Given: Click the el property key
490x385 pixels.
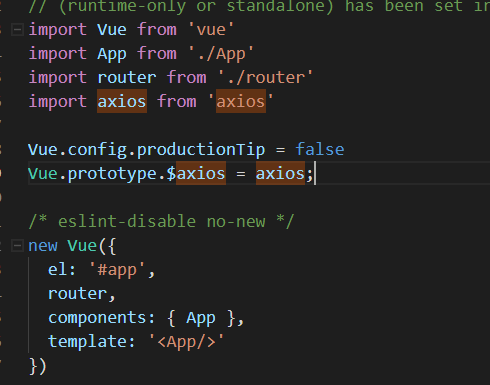Looking at the screenshot, I should (x=58, y=270).
